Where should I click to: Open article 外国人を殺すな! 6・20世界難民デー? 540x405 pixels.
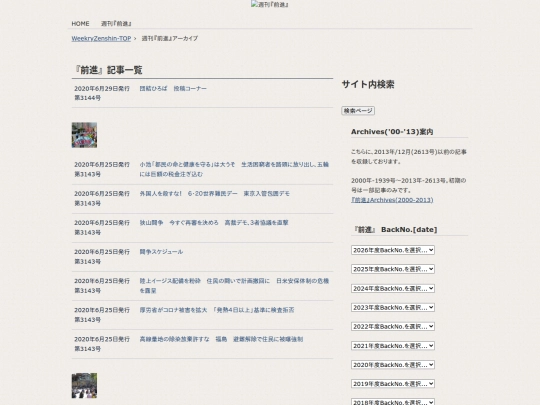[214, 194]
